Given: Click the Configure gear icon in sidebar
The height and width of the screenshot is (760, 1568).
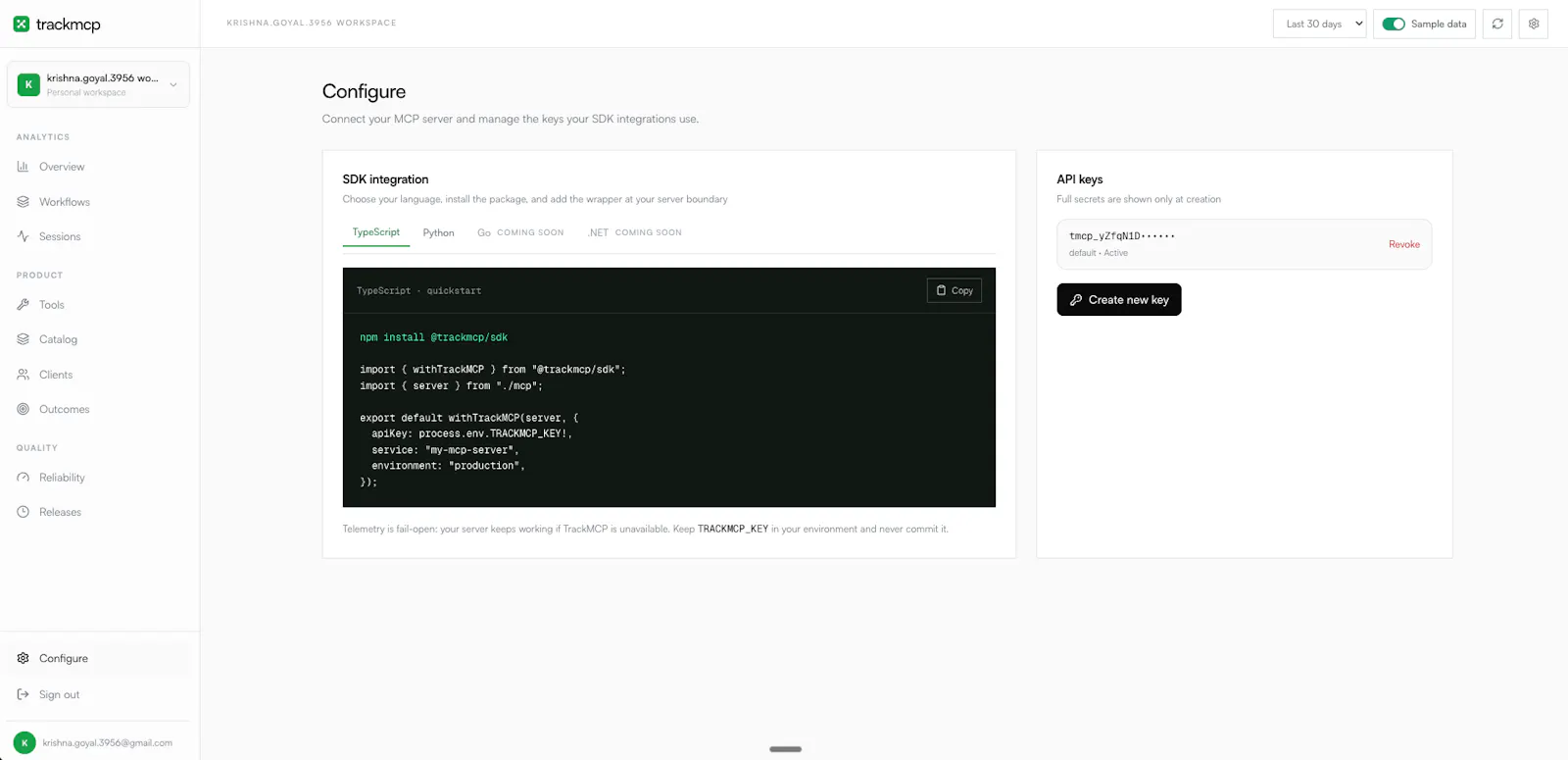Looking at the screenshot, I should point(23,658).
